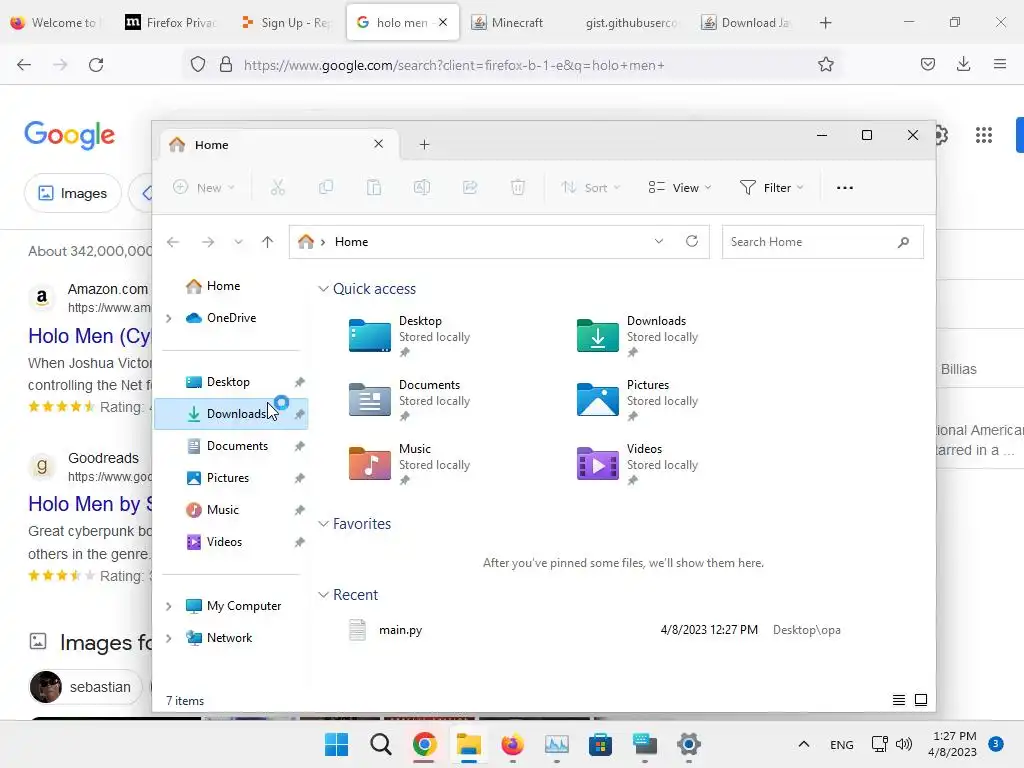The height and width of the screenshot is (768, 1024).
Task: Open the Documents folder in Quick access
Action: click(x=409, y=400)
